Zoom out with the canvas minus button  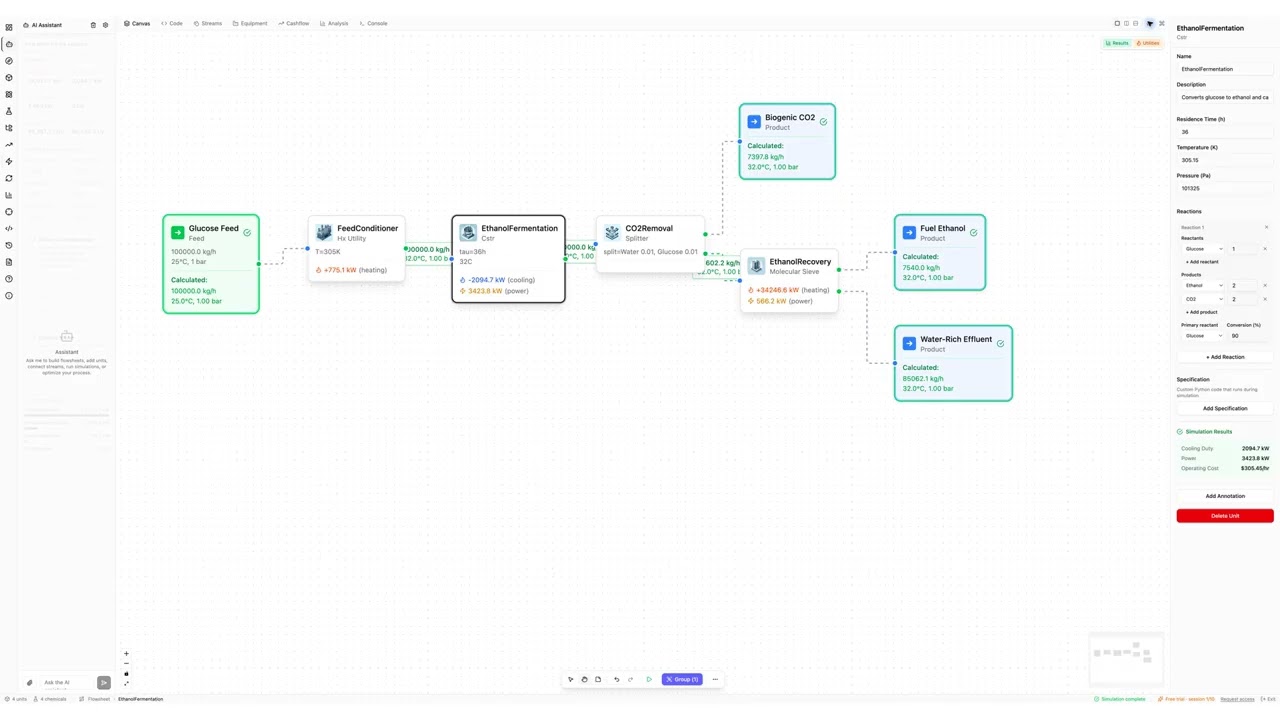(126, 664)
